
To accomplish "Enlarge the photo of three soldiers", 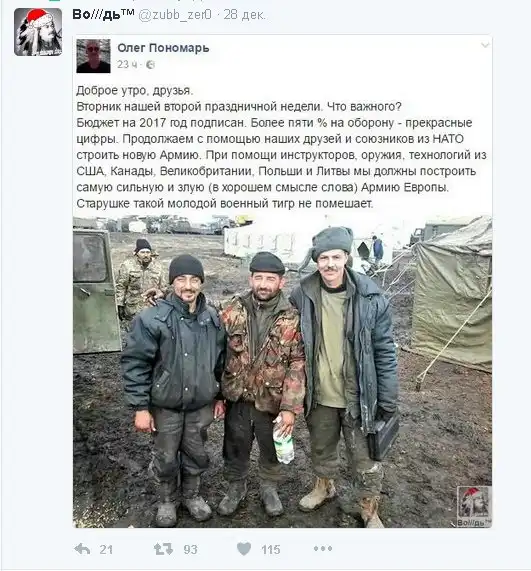I will point(282,371).
